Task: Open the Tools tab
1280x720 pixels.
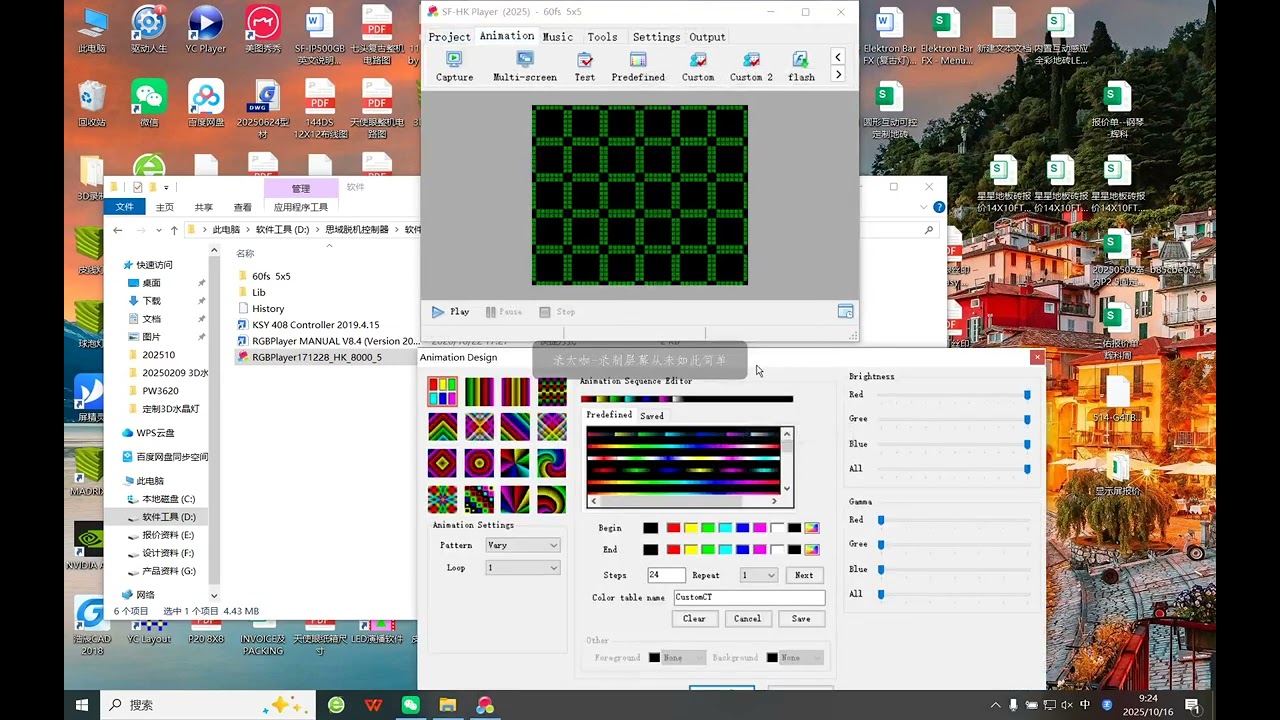Action: [x=602, y=37]
